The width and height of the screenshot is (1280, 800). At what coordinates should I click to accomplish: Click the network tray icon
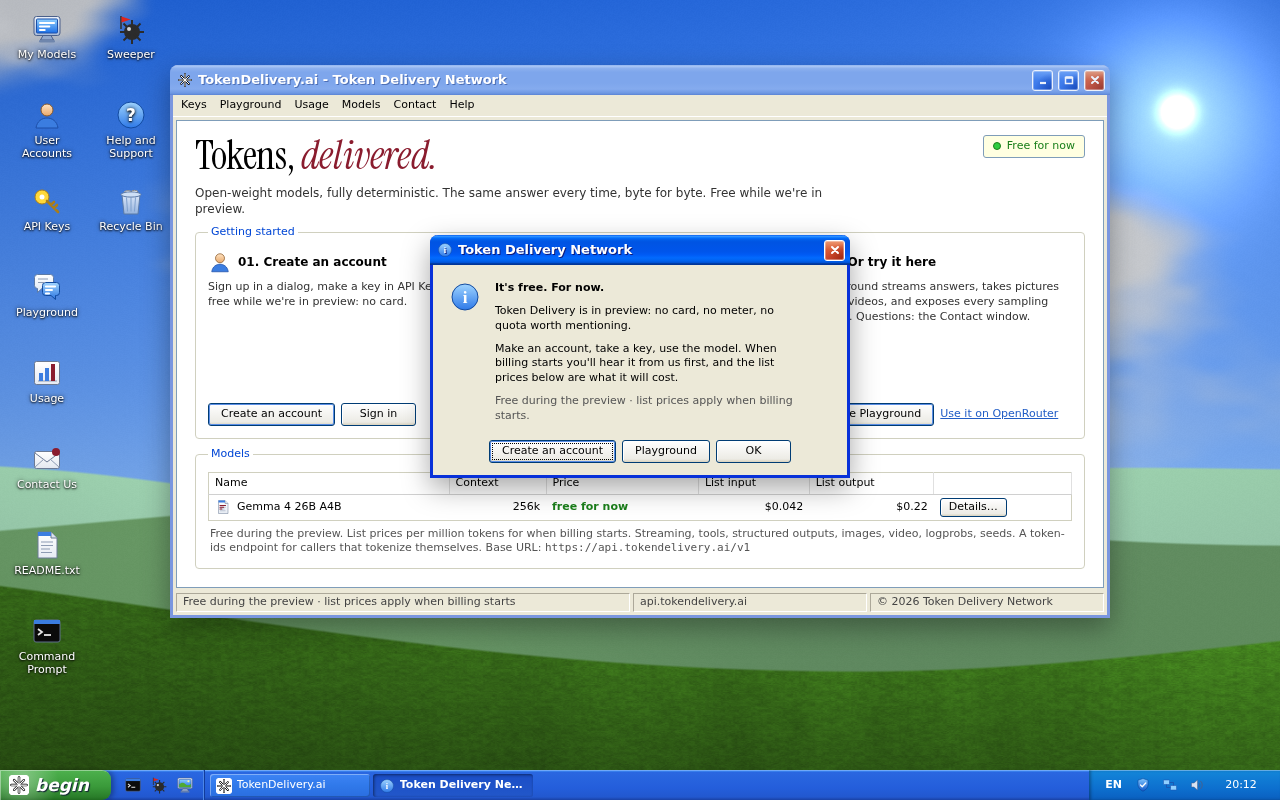tap(1170, 785)
